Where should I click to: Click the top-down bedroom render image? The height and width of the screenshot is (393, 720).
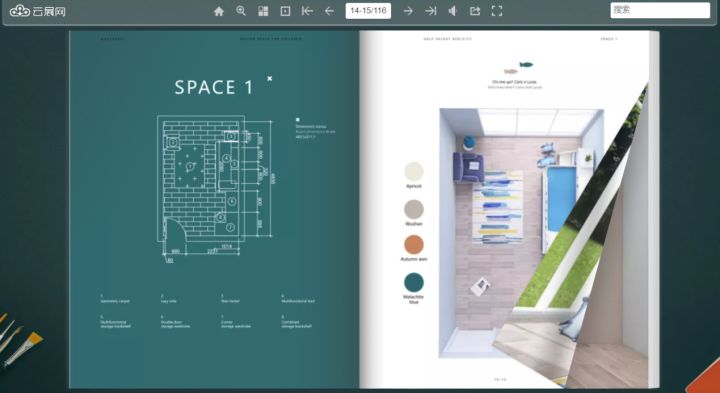pyautogui.click(x=521, y=233)
